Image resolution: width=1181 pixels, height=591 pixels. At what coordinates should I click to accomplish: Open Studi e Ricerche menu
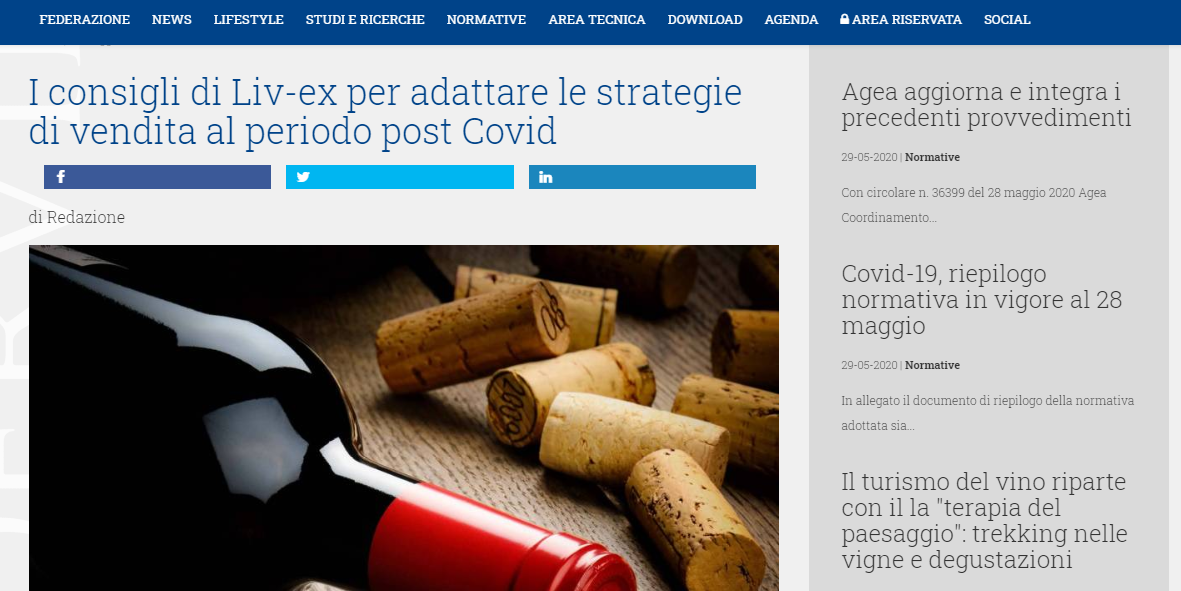365,20
